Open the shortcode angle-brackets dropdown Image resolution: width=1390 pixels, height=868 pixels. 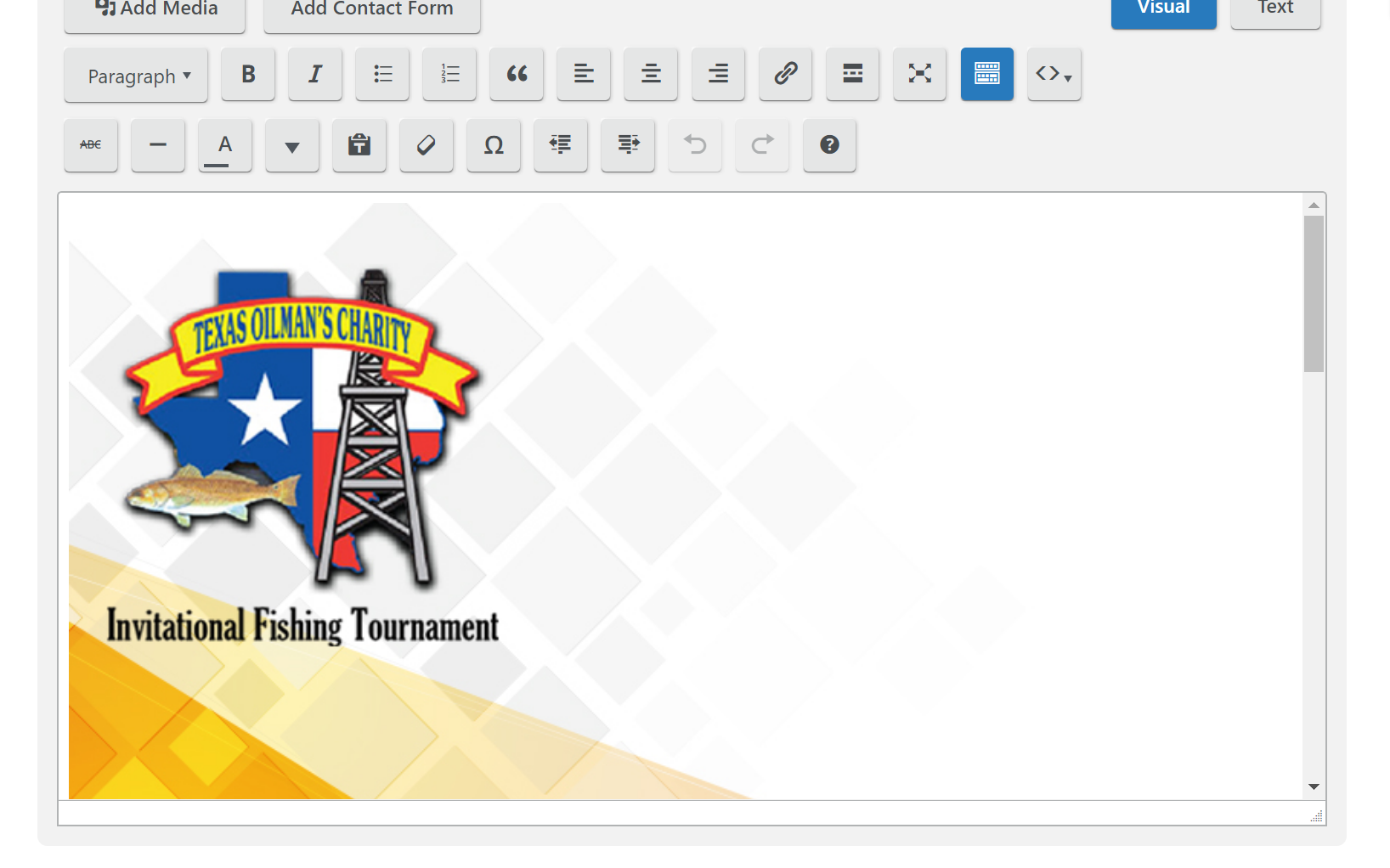1054,75
